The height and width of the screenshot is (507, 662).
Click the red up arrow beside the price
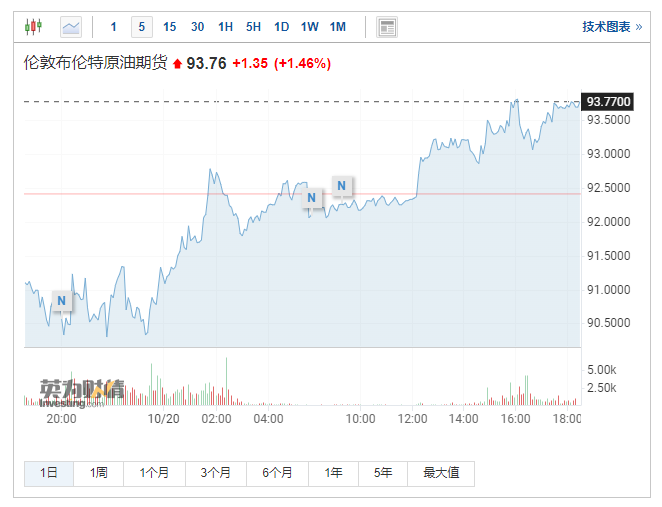pos(178,64)
